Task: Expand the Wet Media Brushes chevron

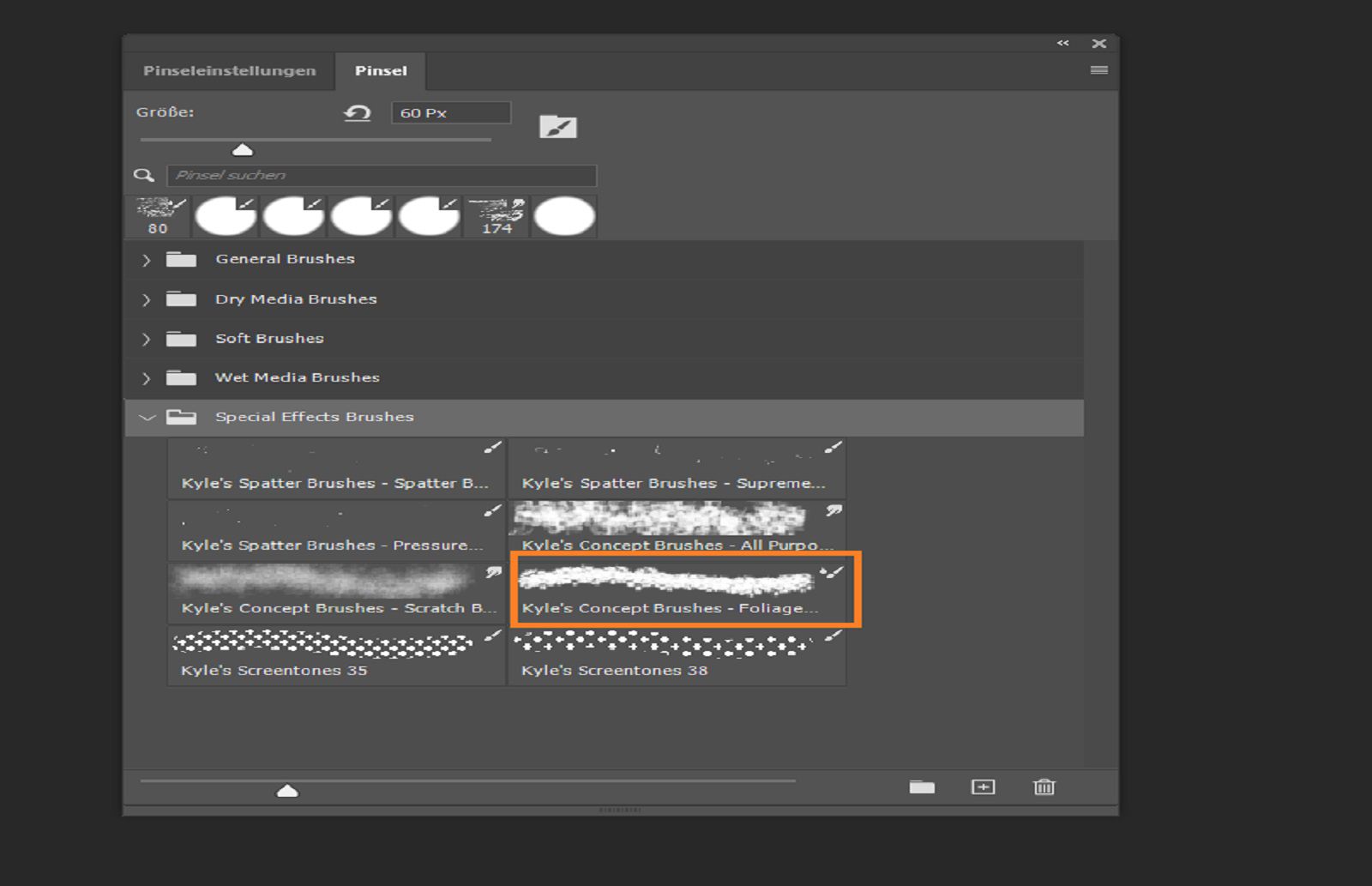Action: [x=146, y=378]
